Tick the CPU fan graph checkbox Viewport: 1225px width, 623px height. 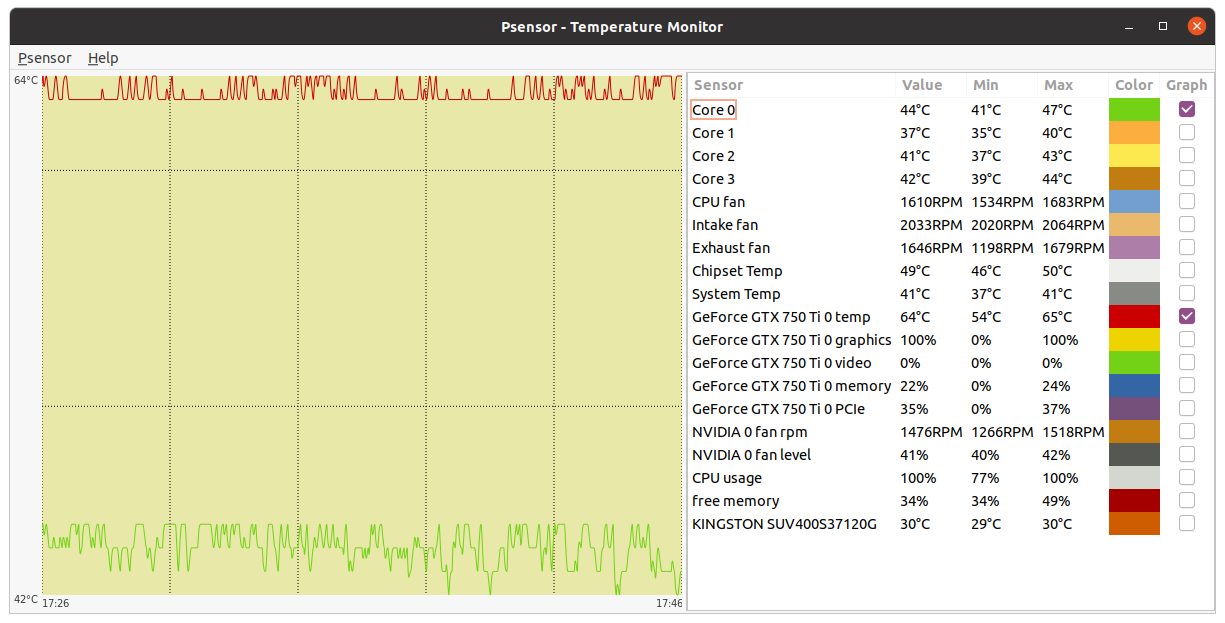pyautogui.click(x=1186, y=201)
